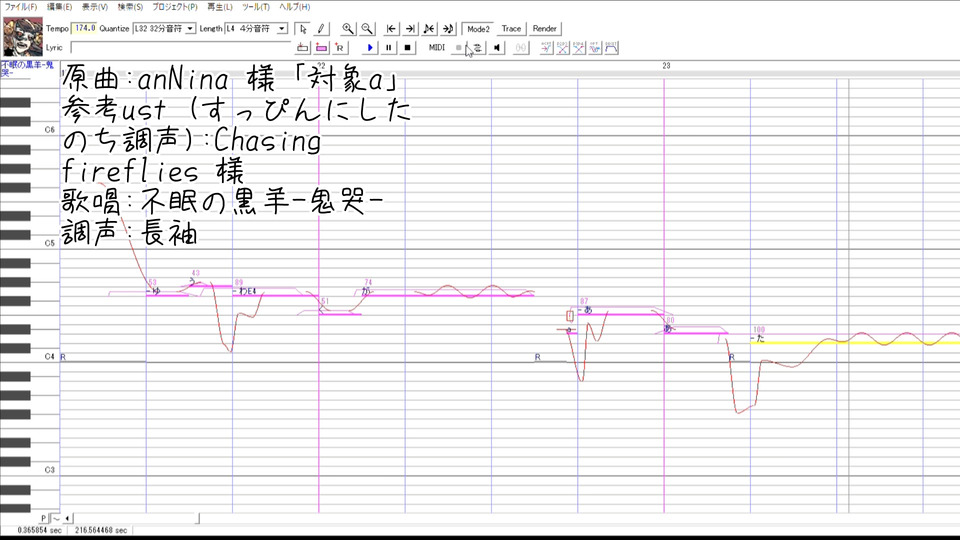Open the 検索(S) menu
The width and height of the screenshot is (960, 540).
point(130,7)
